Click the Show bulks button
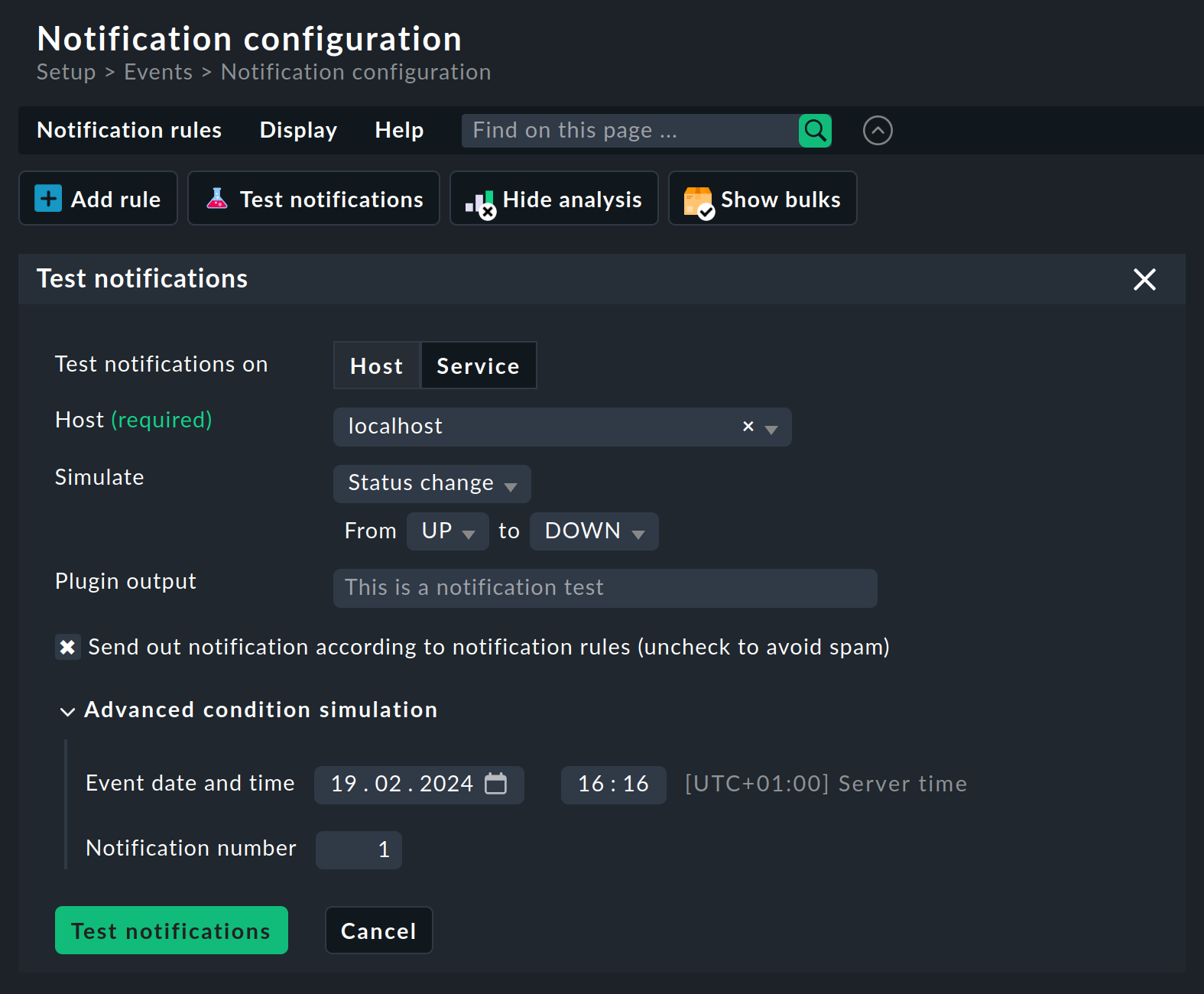This screenshot has width=1204, height=994. pos(762,199)
